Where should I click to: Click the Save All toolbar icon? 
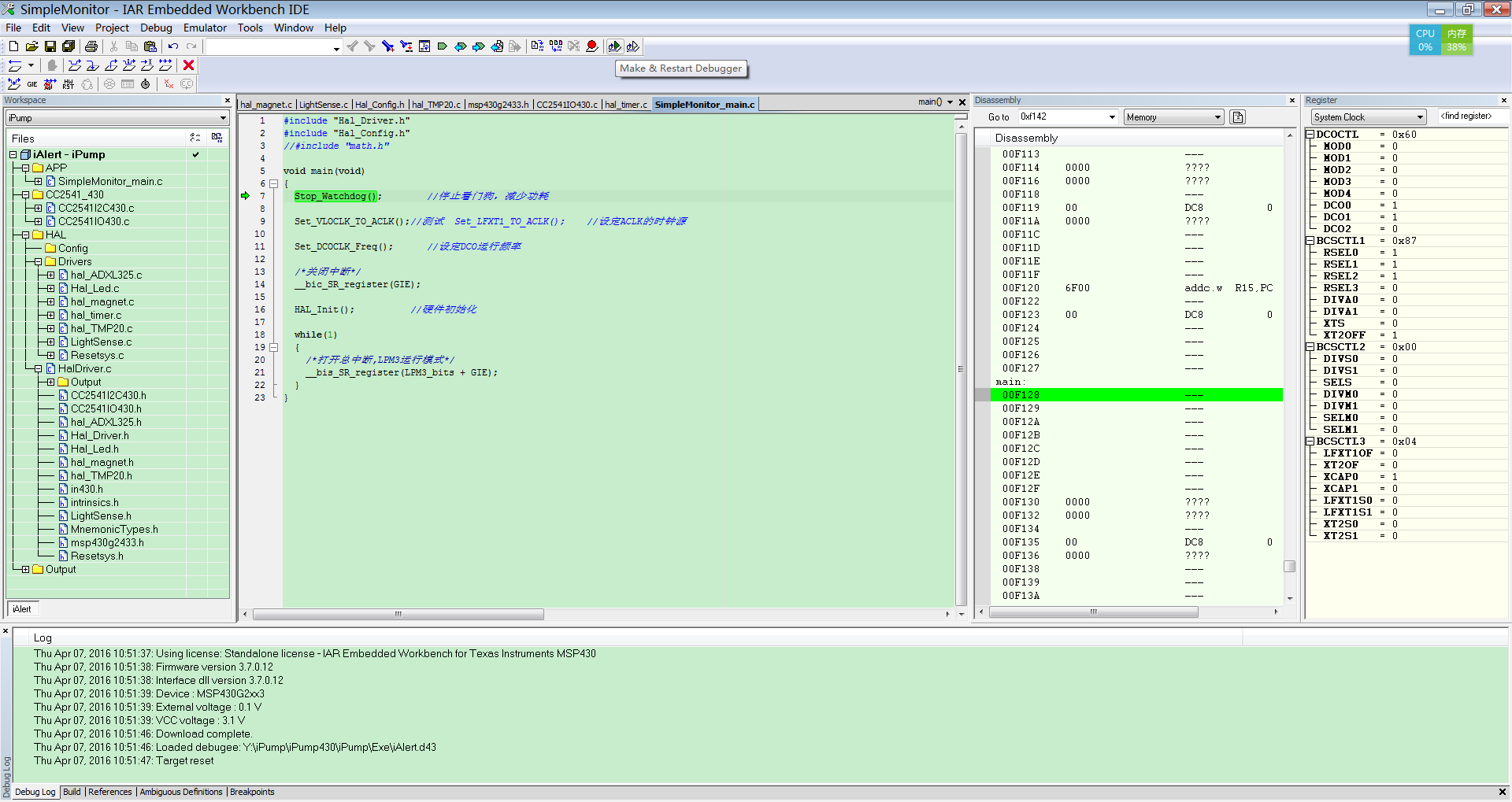click(69, 46)
